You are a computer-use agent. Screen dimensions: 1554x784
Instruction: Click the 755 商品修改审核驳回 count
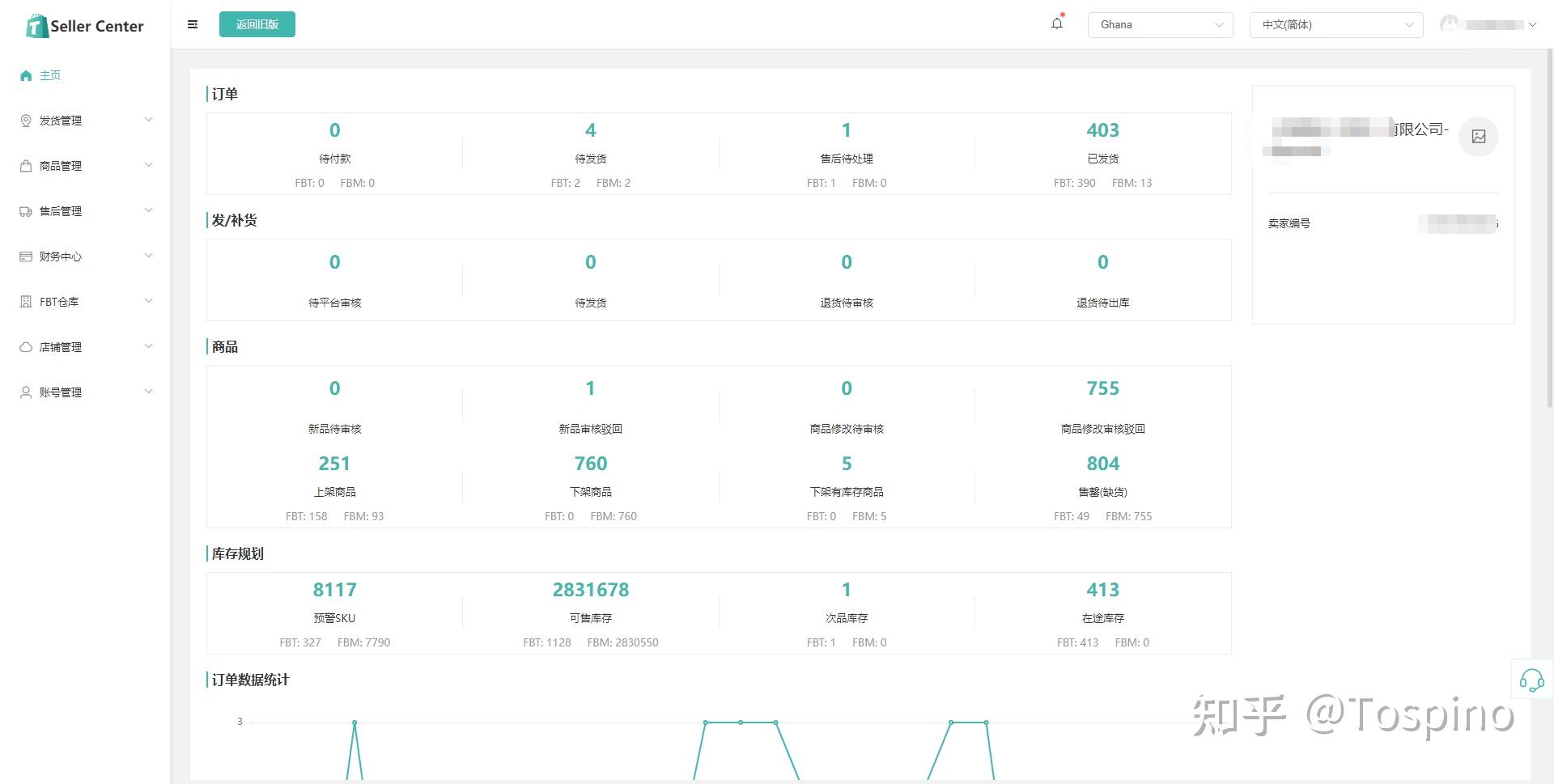click(1102, 388)
